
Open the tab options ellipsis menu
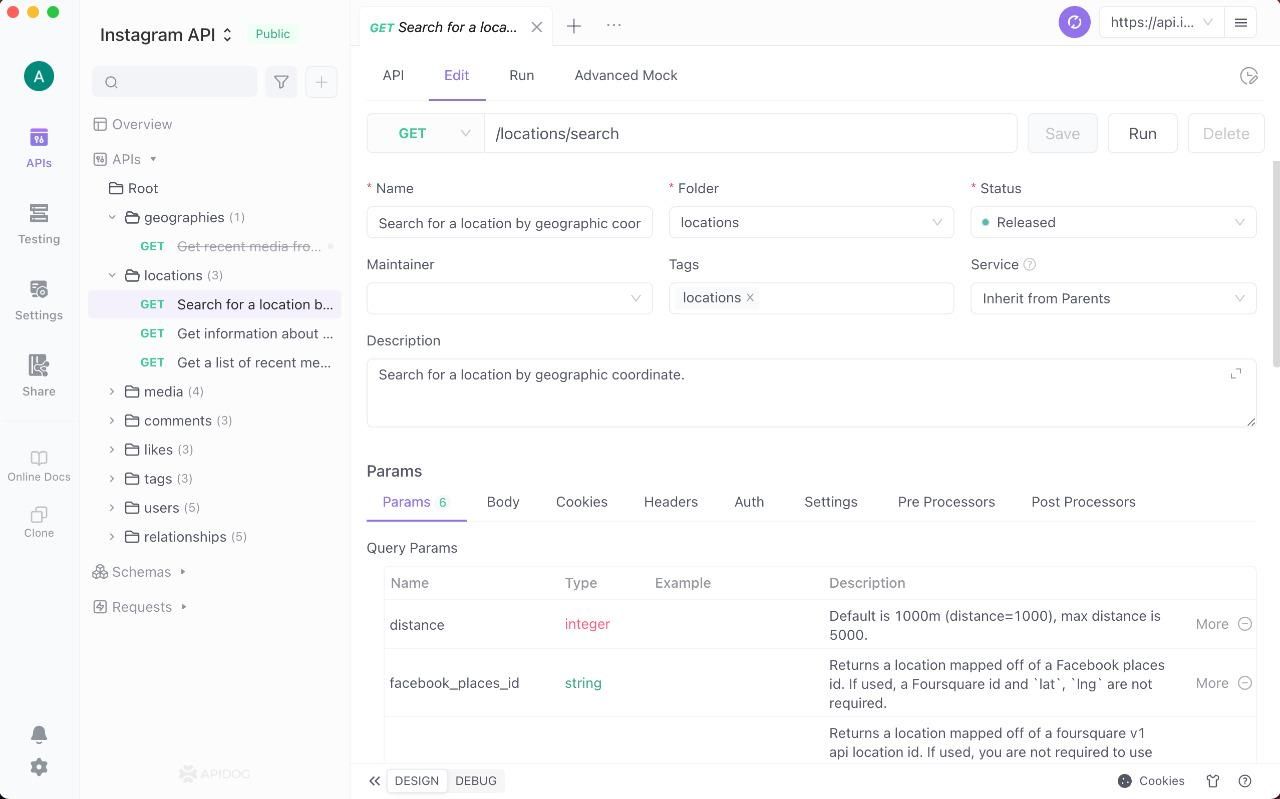pos(614,26)
